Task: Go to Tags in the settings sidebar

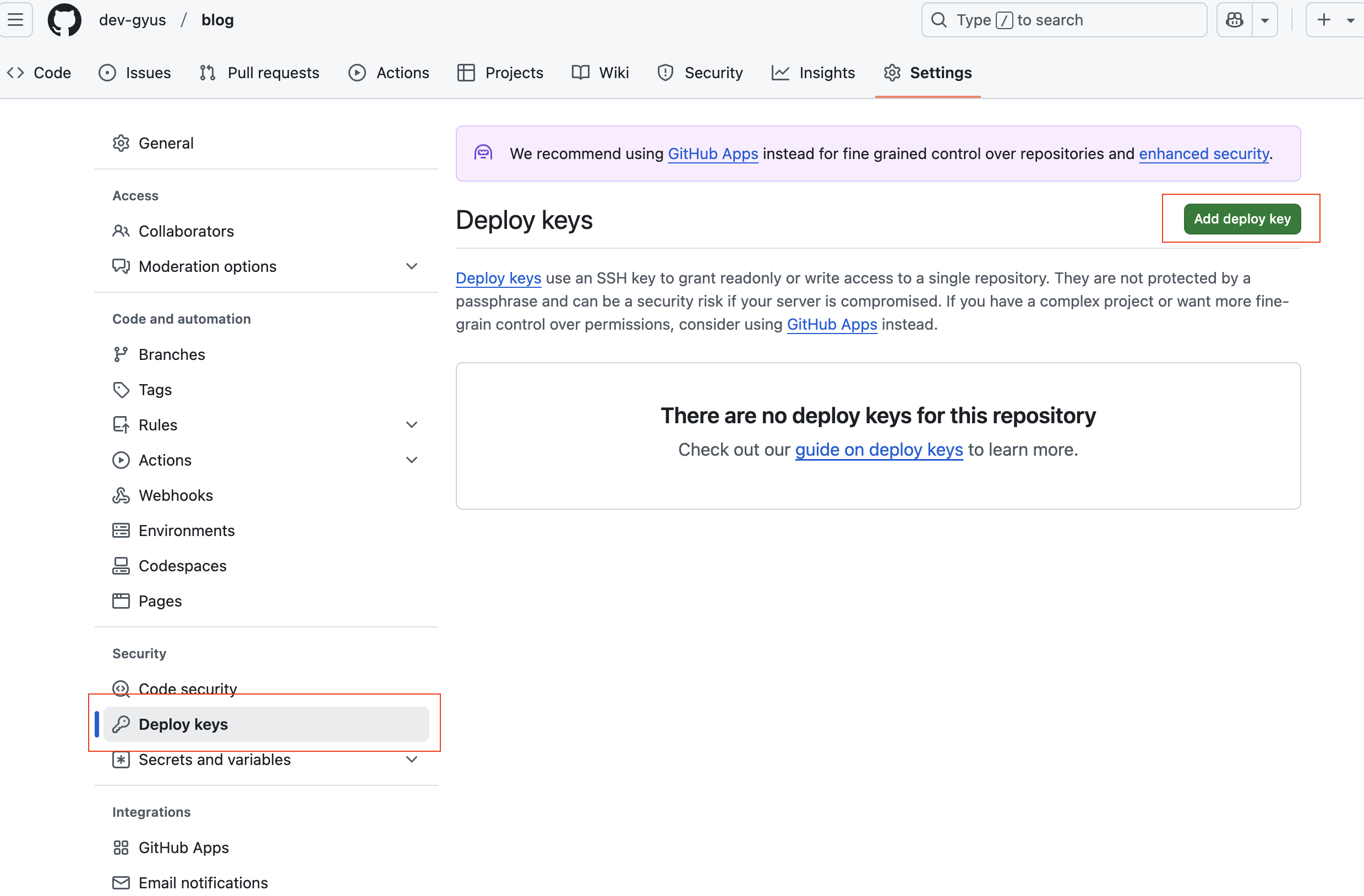Action: 155,390
